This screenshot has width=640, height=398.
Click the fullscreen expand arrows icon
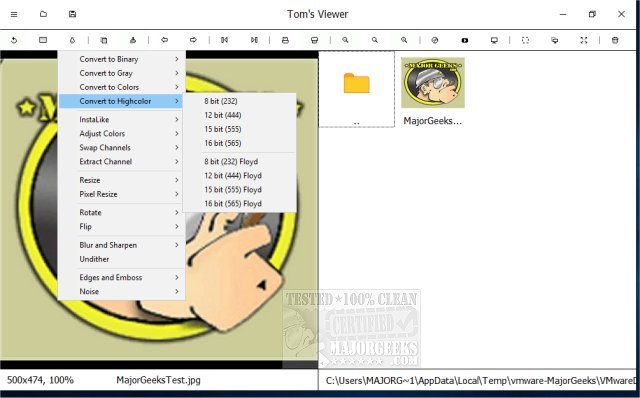[x=584, y=40]
